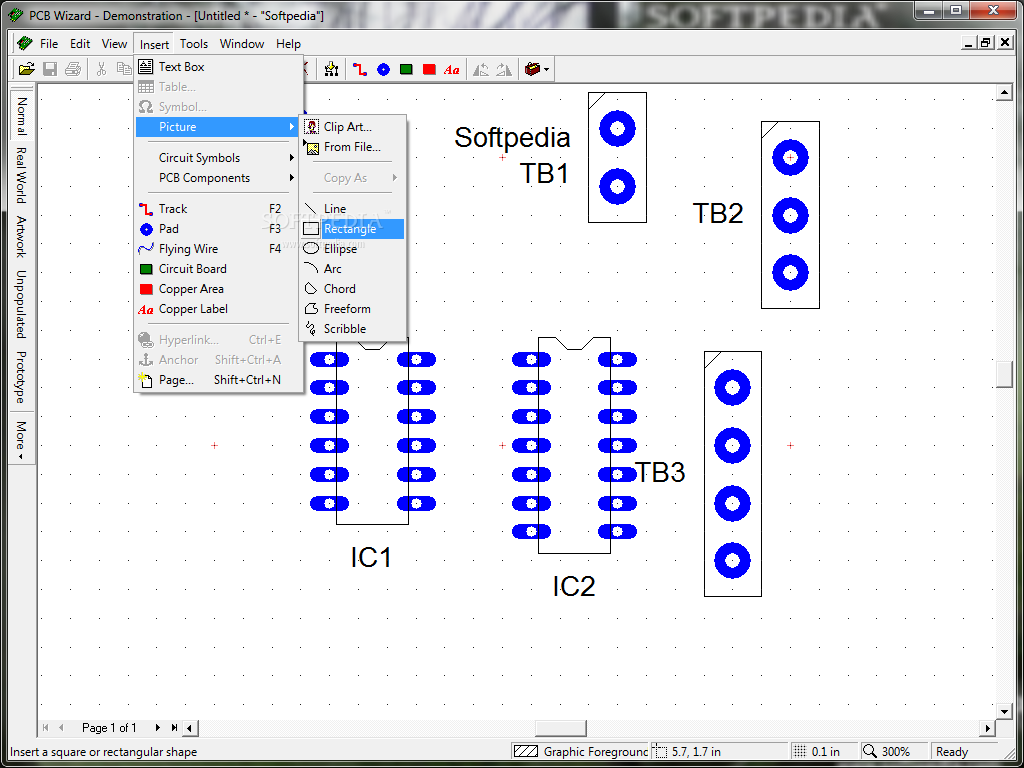Select the Track tool in the toolbar

(360, 69)
